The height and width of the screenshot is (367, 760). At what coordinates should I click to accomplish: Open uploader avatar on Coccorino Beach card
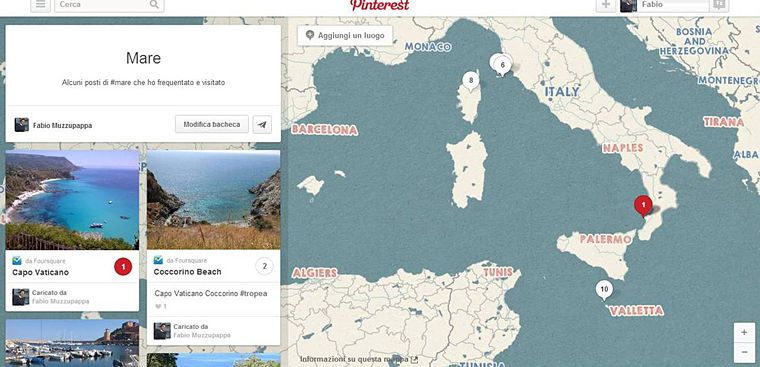coord(162,331)
